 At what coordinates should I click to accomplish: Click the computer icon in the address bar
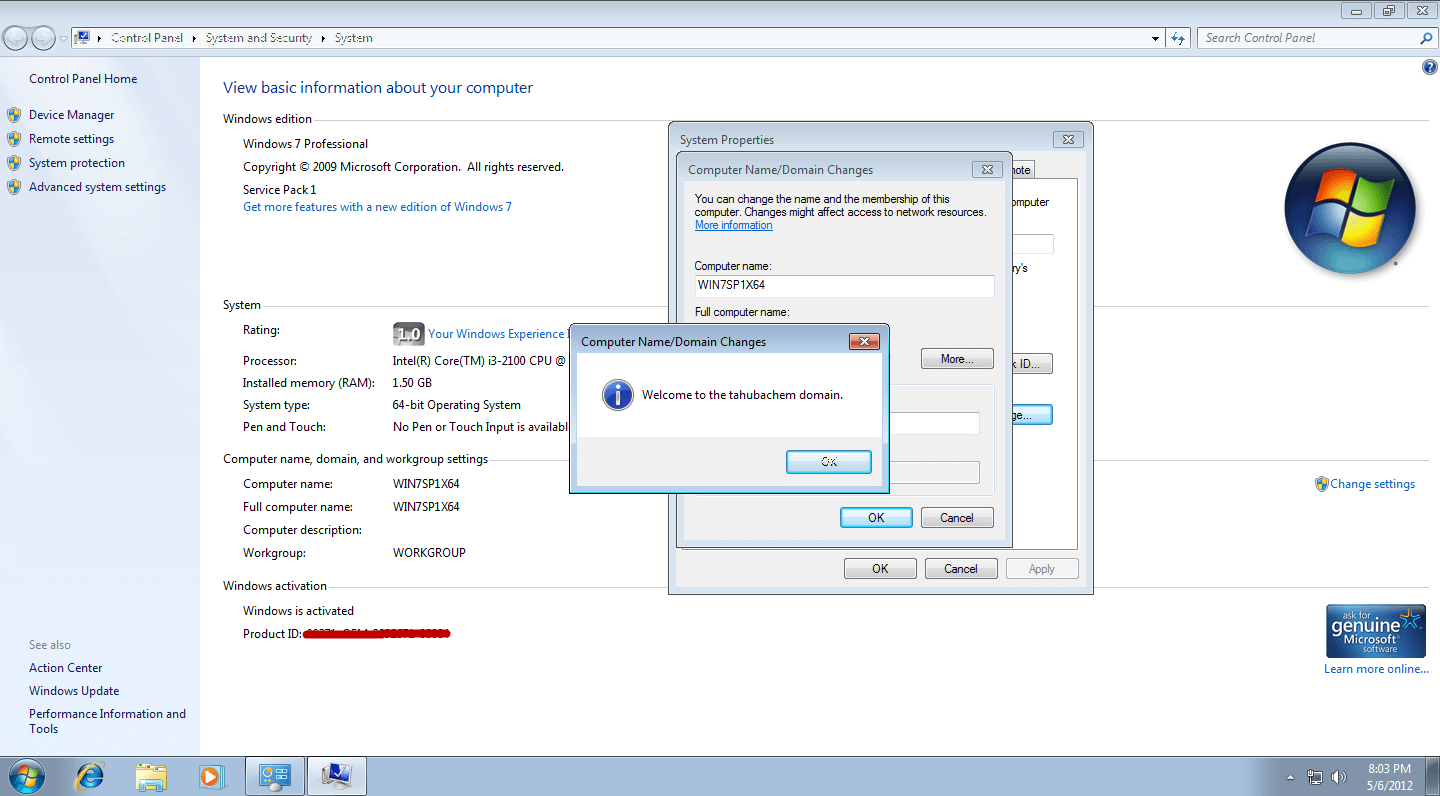(x=83, y=38)
